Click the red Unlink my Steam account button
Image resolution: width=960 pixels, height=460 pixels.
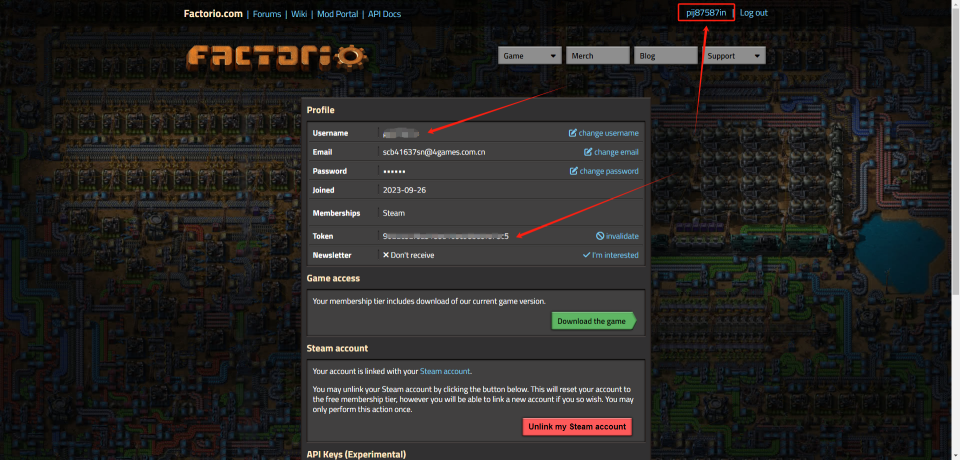[x=577, y=426]
